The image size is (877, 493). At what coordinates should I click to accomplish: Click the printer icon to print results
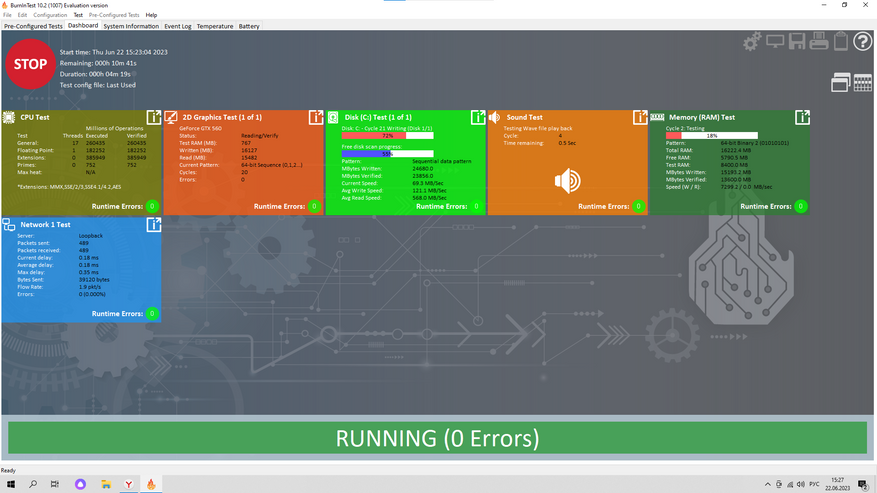(819, 42)
